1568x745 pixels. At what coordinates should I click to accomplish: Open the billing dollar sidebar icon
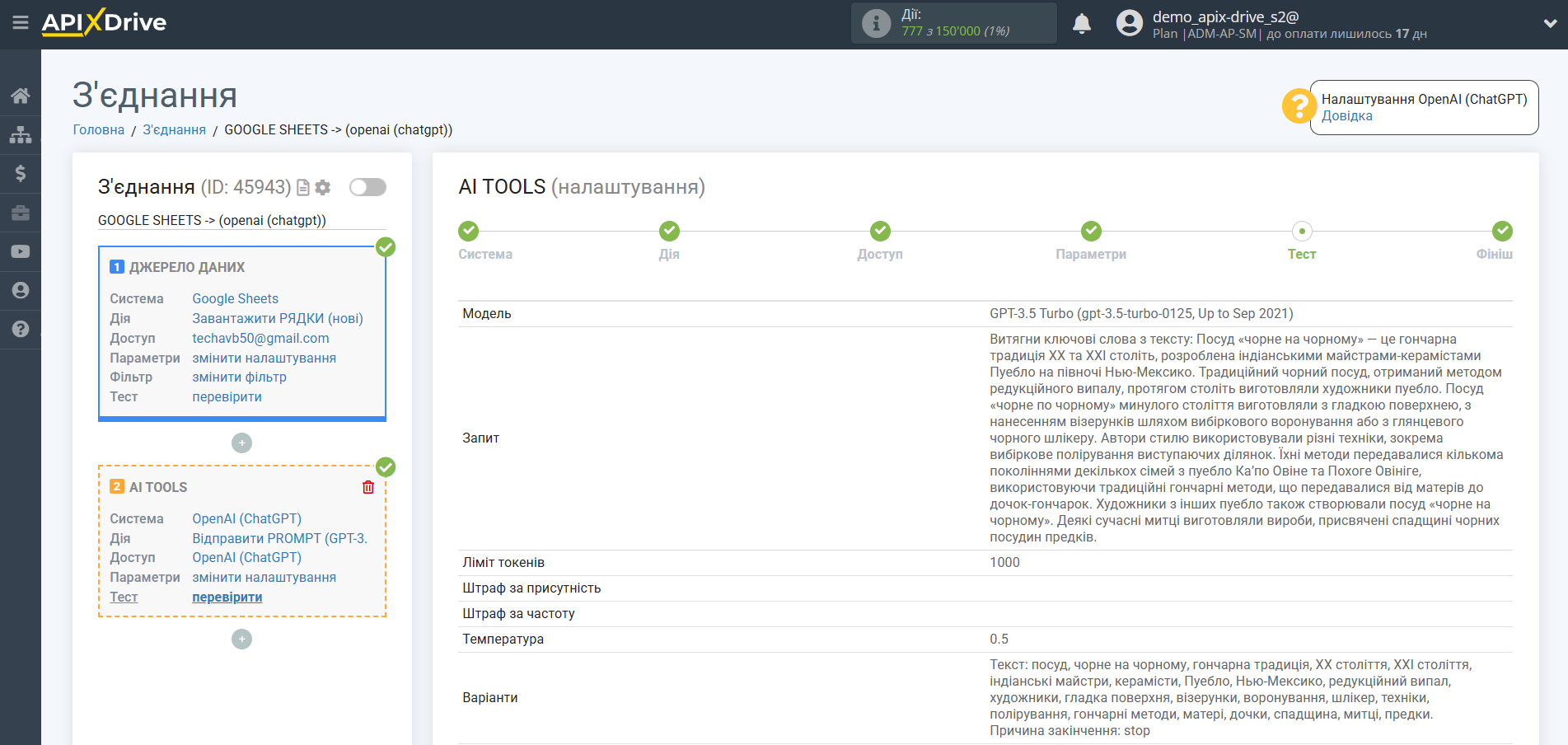(21, 173)
